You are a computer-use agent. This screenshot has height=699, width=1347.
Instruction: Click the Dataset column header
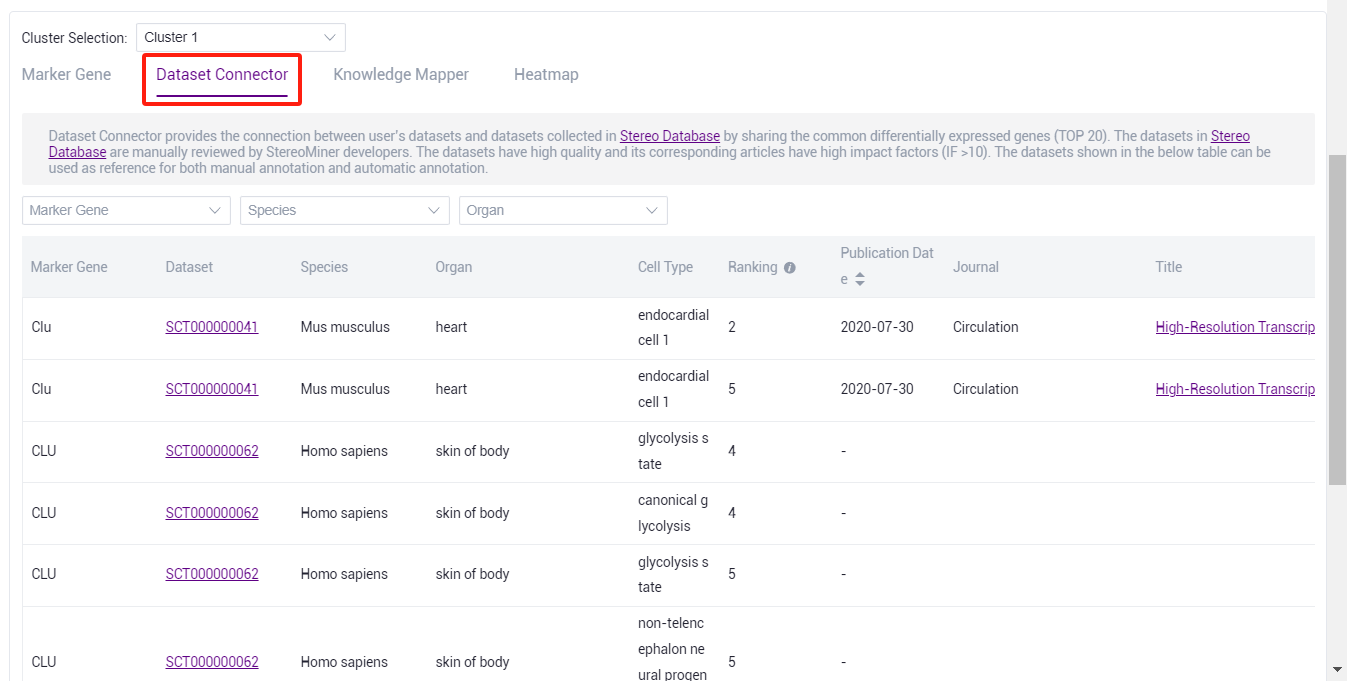(189, 267)
